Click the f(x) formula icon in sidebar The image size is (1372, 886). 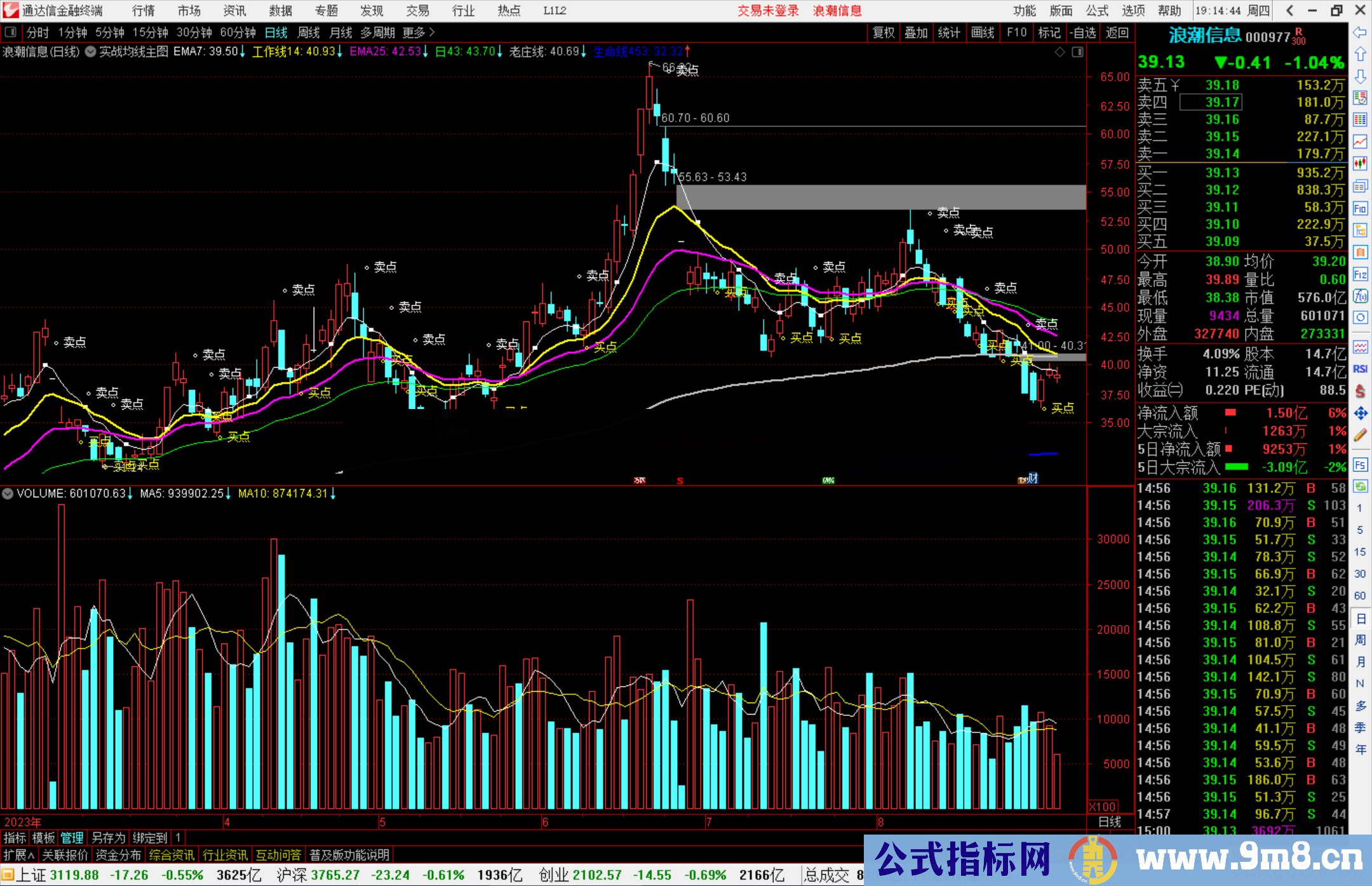(1360, 296)
